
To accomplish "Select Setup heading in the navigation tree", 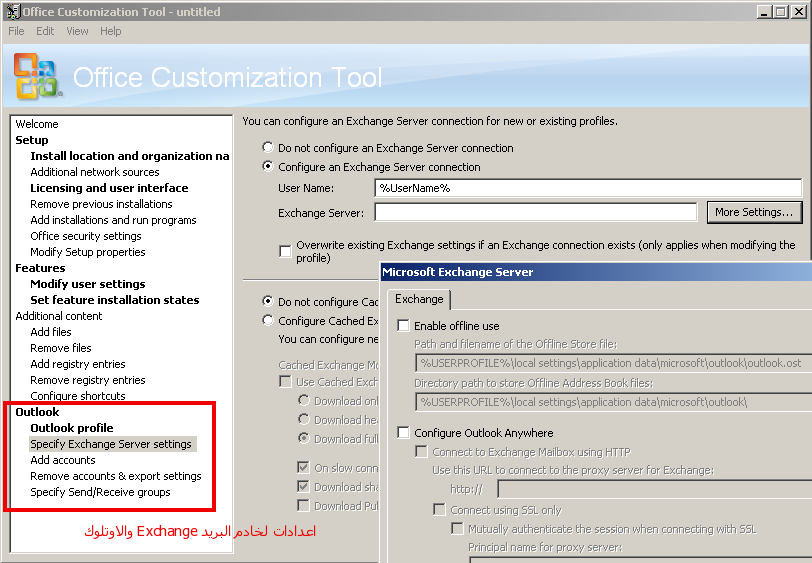I will click(x=32, y=140).
